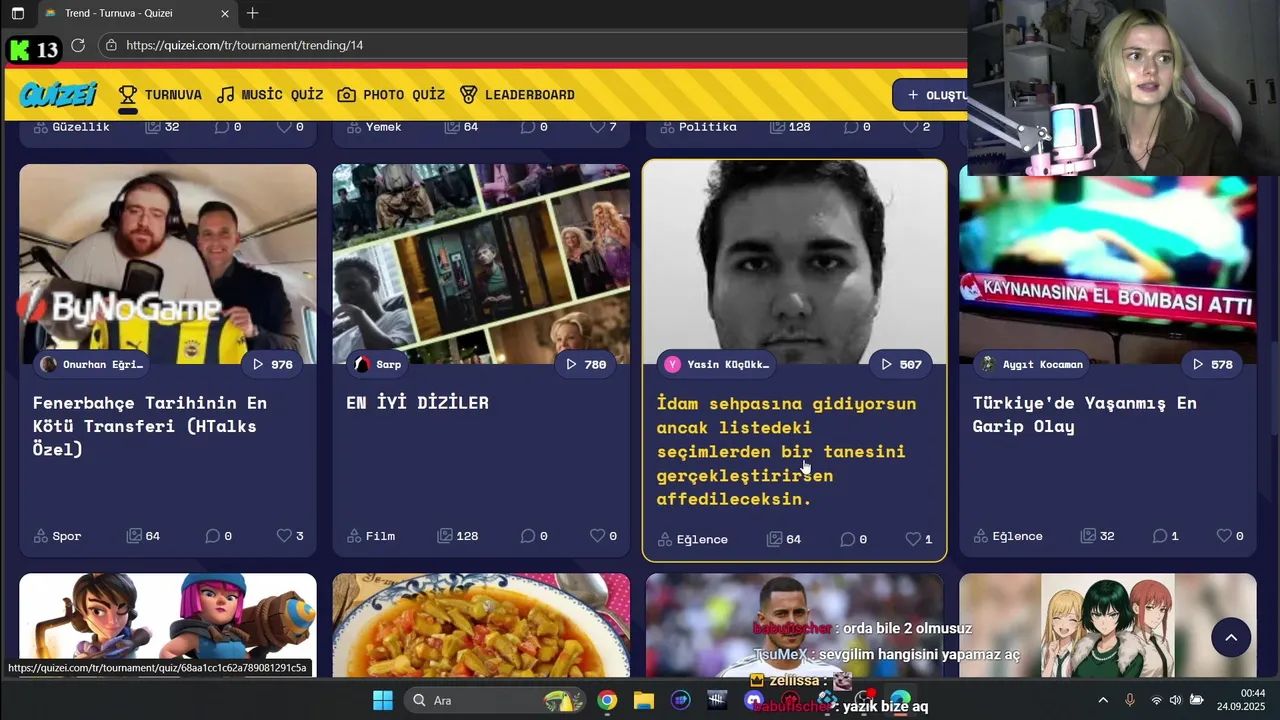Open author Yasin Küçükk profile

[x=717, y=364]
